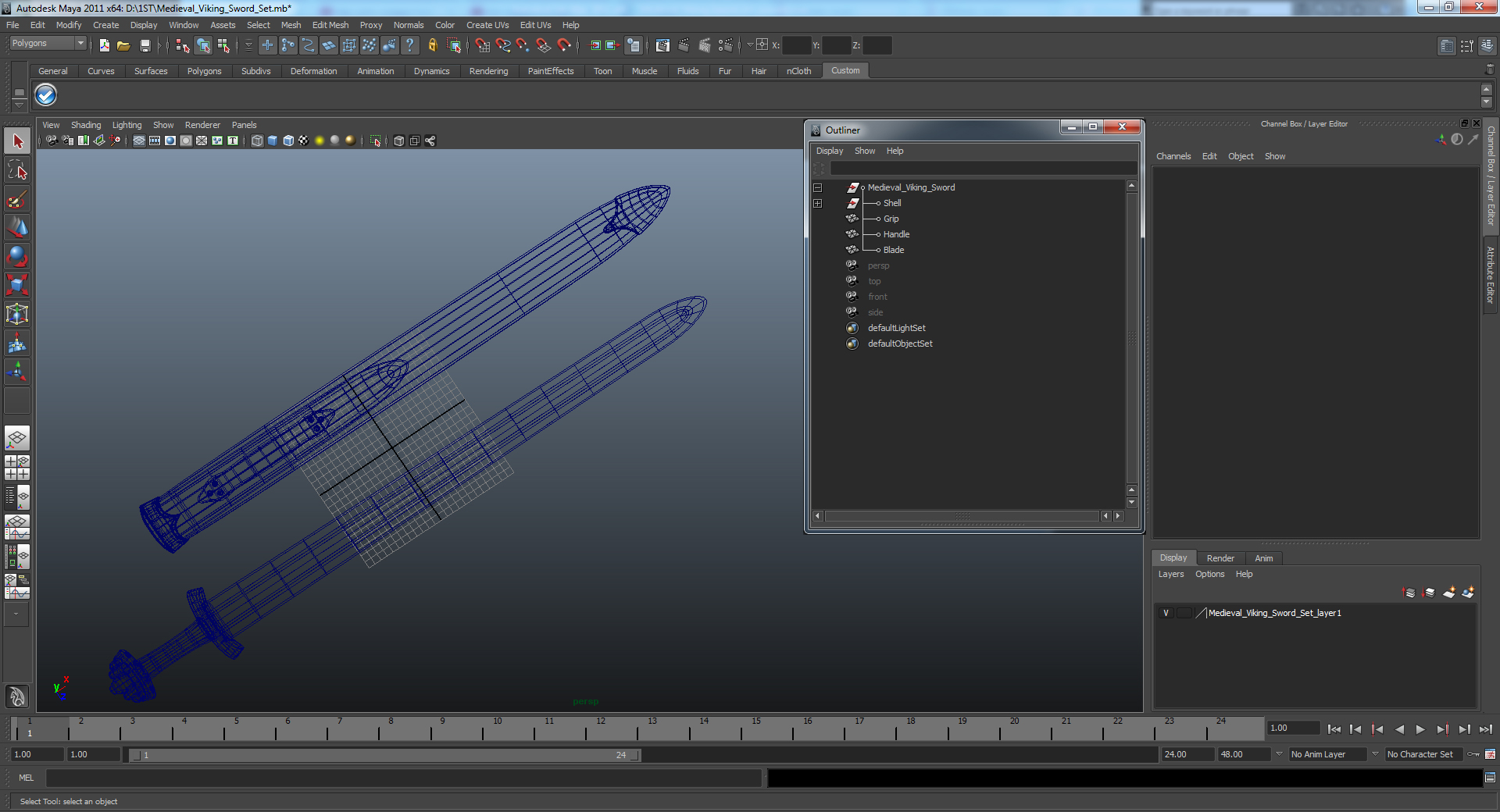Click the play forwards button

(x=1420, y=729)
